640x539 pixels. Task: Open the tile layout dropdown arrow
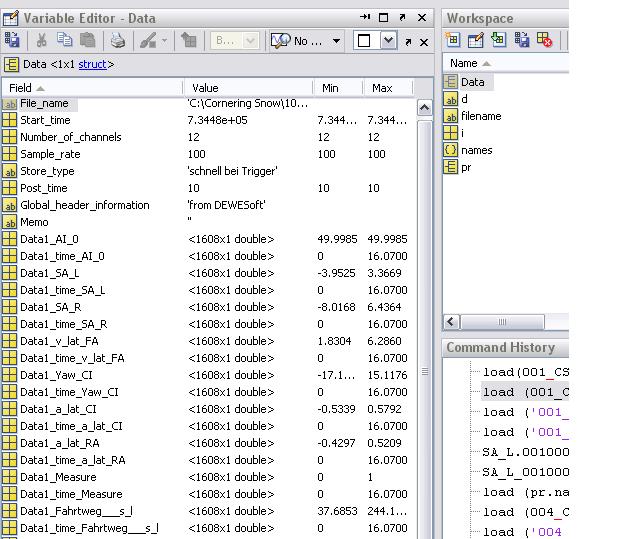388,41
